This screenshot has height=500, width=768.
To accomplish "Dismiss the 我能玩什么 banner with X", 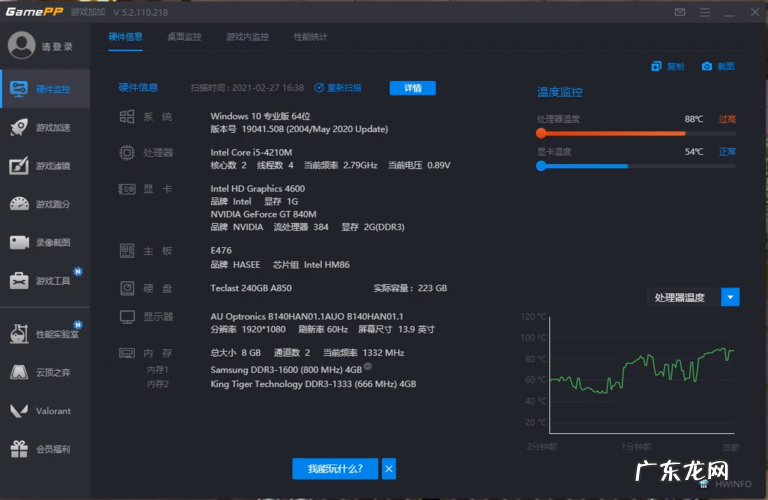I will pyautogui.click(x=389, y=468).
